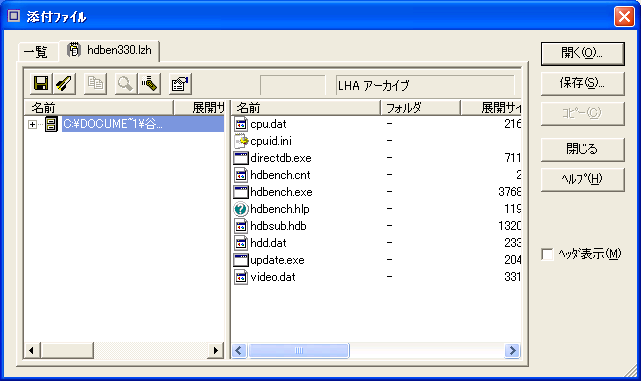The image size is (641, 381).
Task: Click the tree pane scrollbar thumb
Action: (67, 350)
